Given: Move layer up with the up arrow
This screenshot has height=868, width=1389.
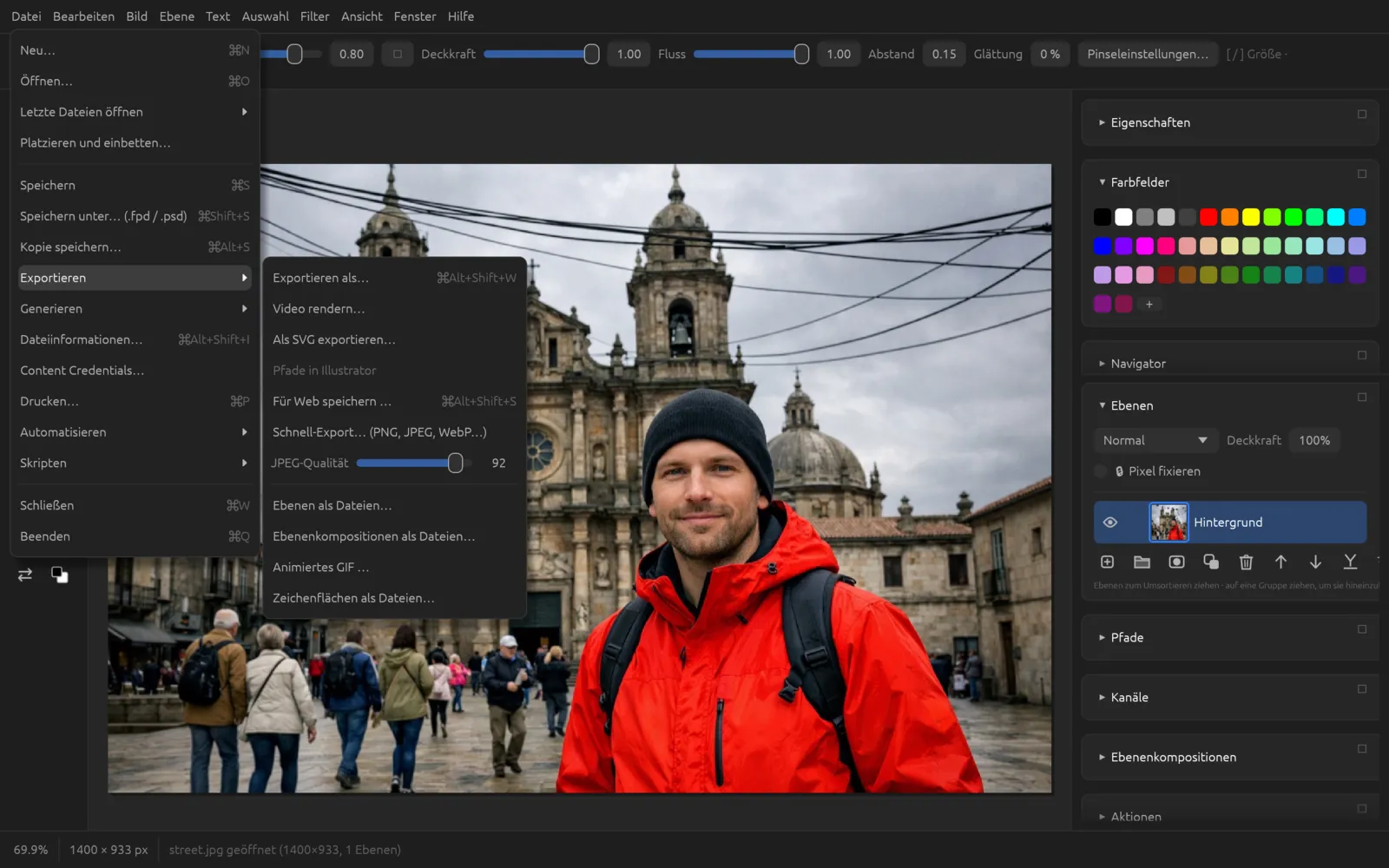Looking at the screenshot, I should coord(1280,562).
